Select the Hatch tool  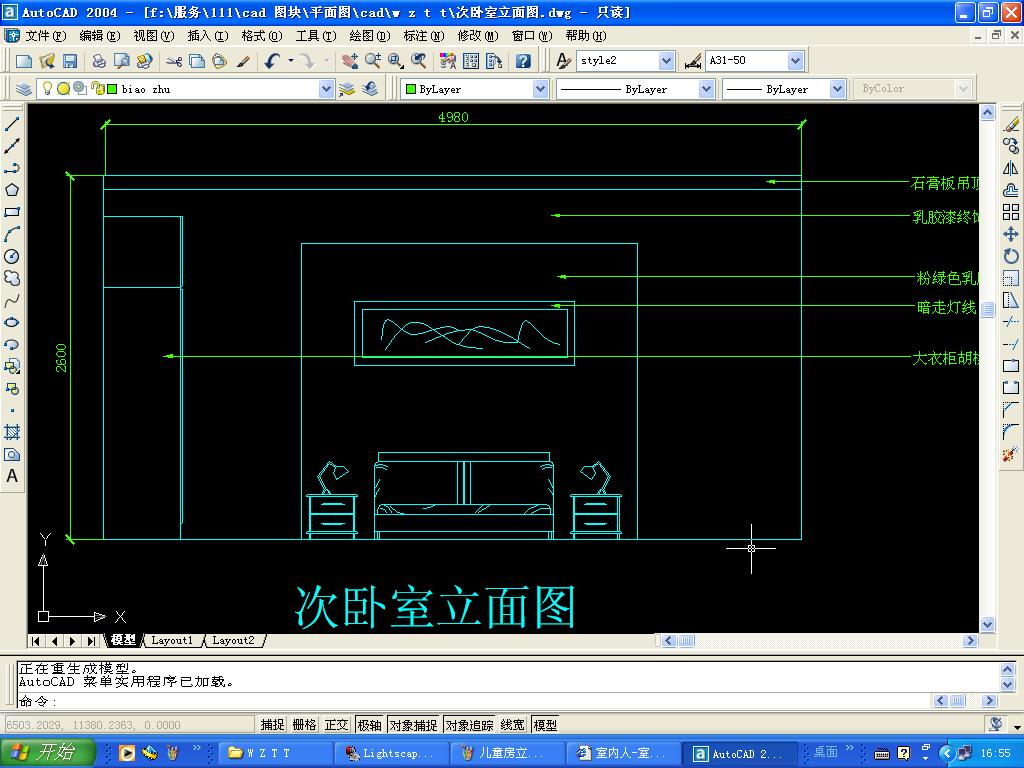tap(12, 432)
